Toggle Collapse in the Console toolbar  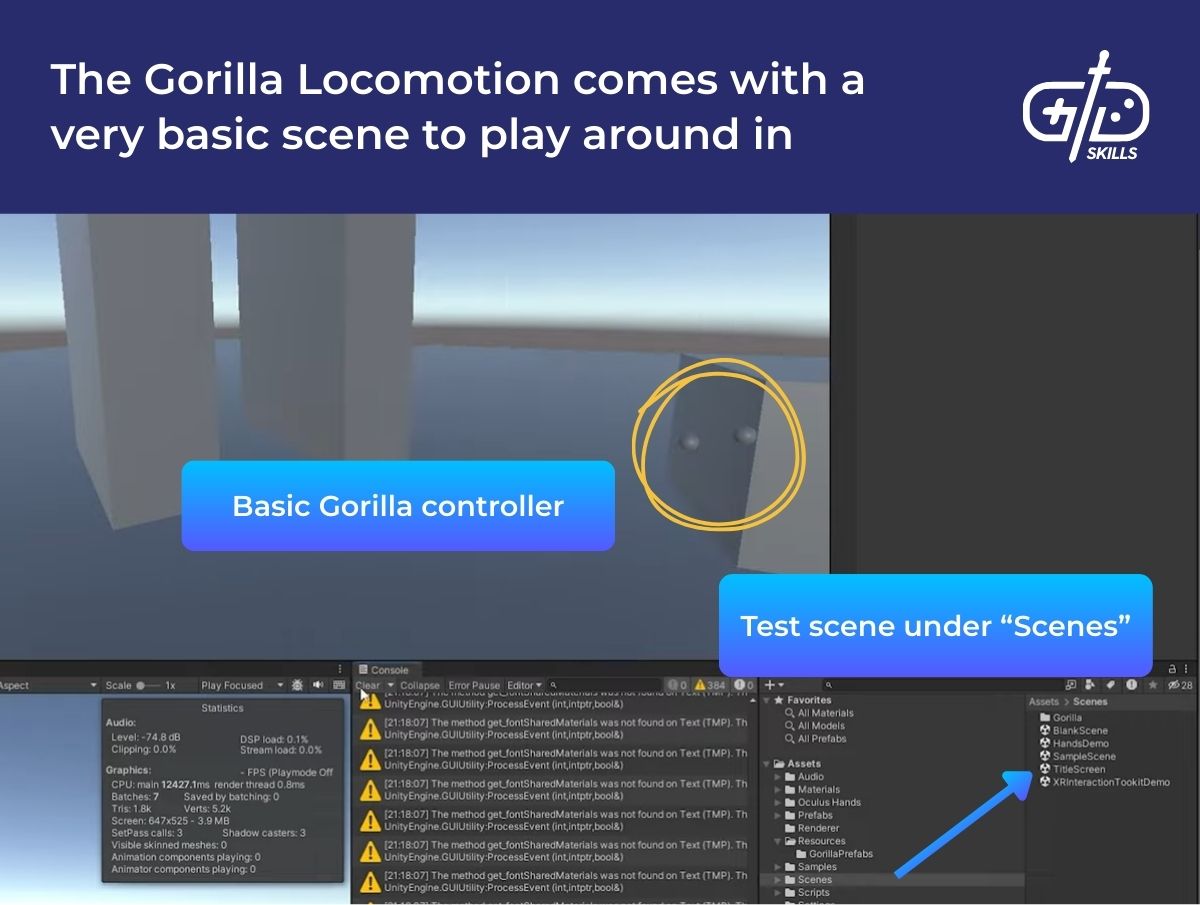pyautogui.click(x=420, y=685)
